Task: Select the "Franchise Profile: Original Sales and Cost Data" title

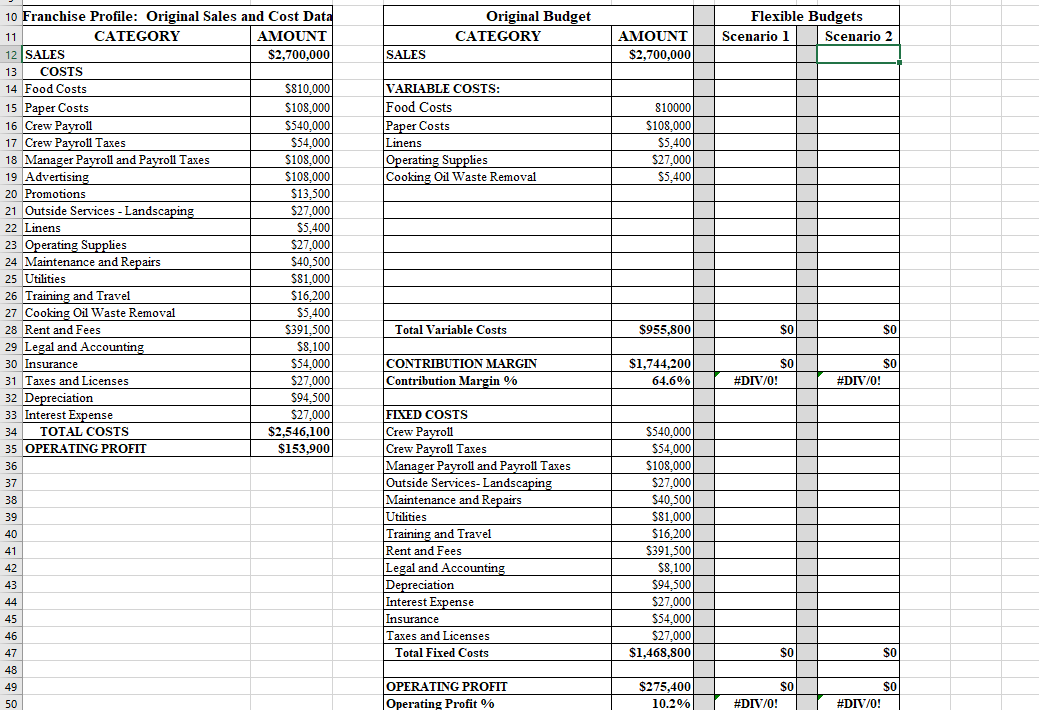Action: tap(178, 16)
